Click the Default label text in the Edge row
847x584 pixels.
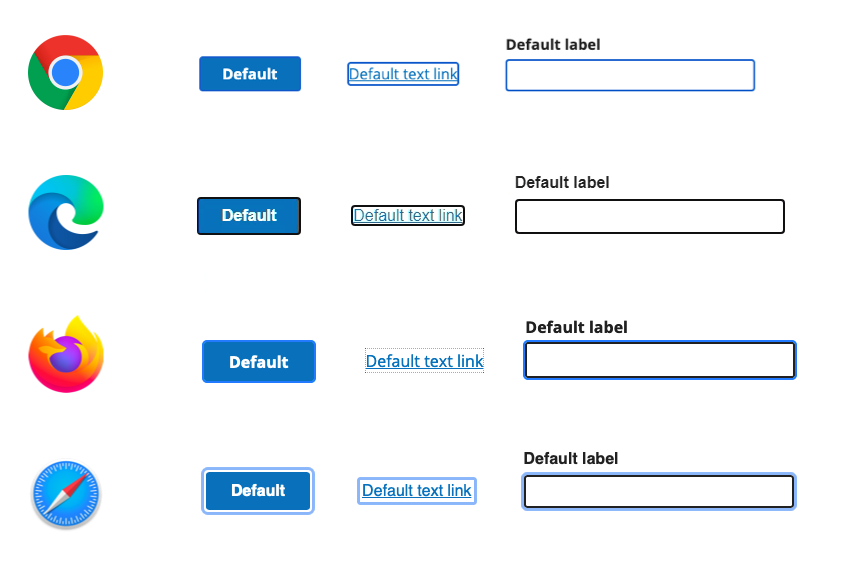562,182
